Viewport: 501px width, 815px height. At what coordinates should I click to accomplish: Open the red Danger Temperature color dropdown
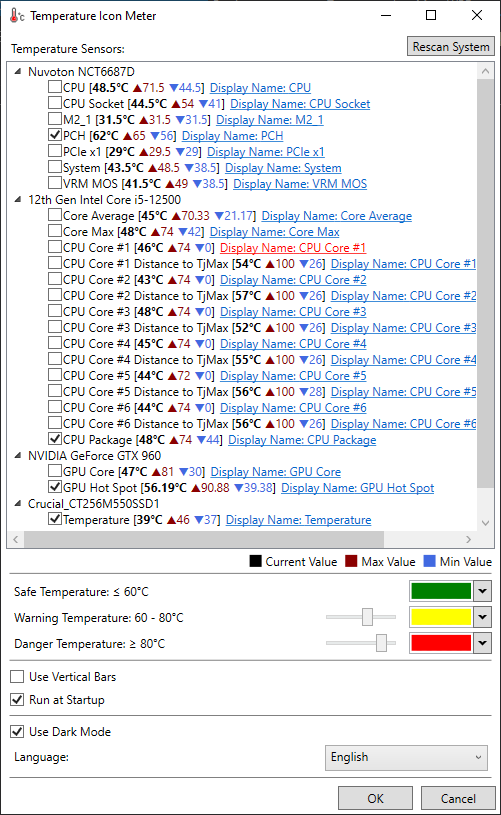click(x=482, y=643)
